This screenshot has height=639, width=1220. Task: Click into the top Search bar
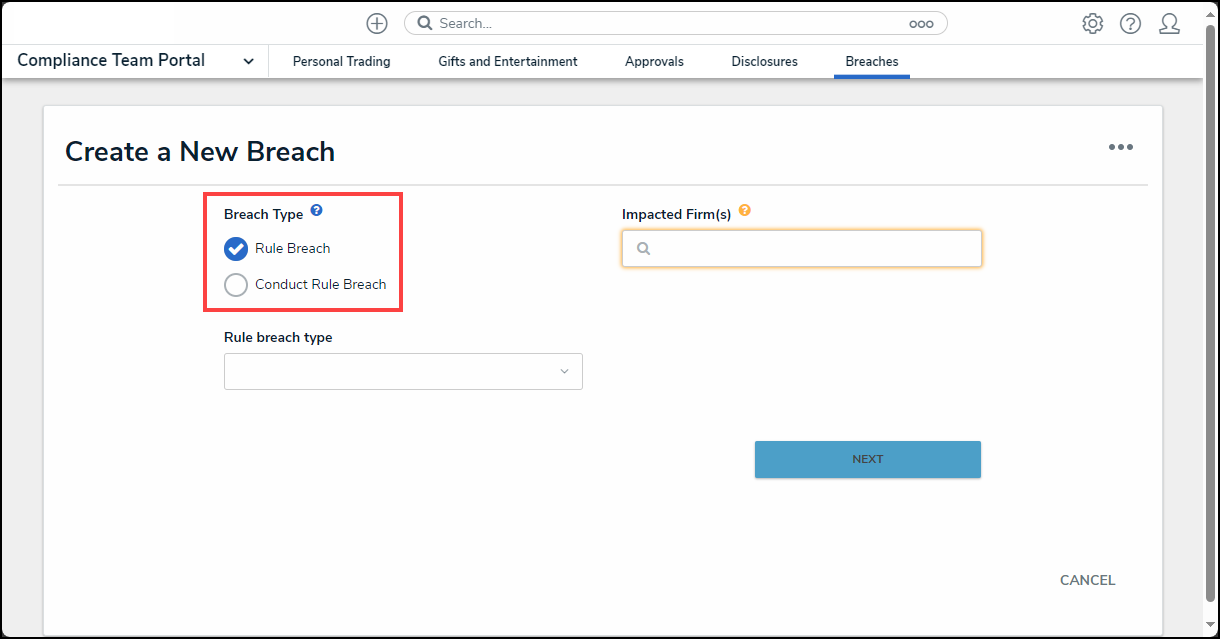point(660,23)
